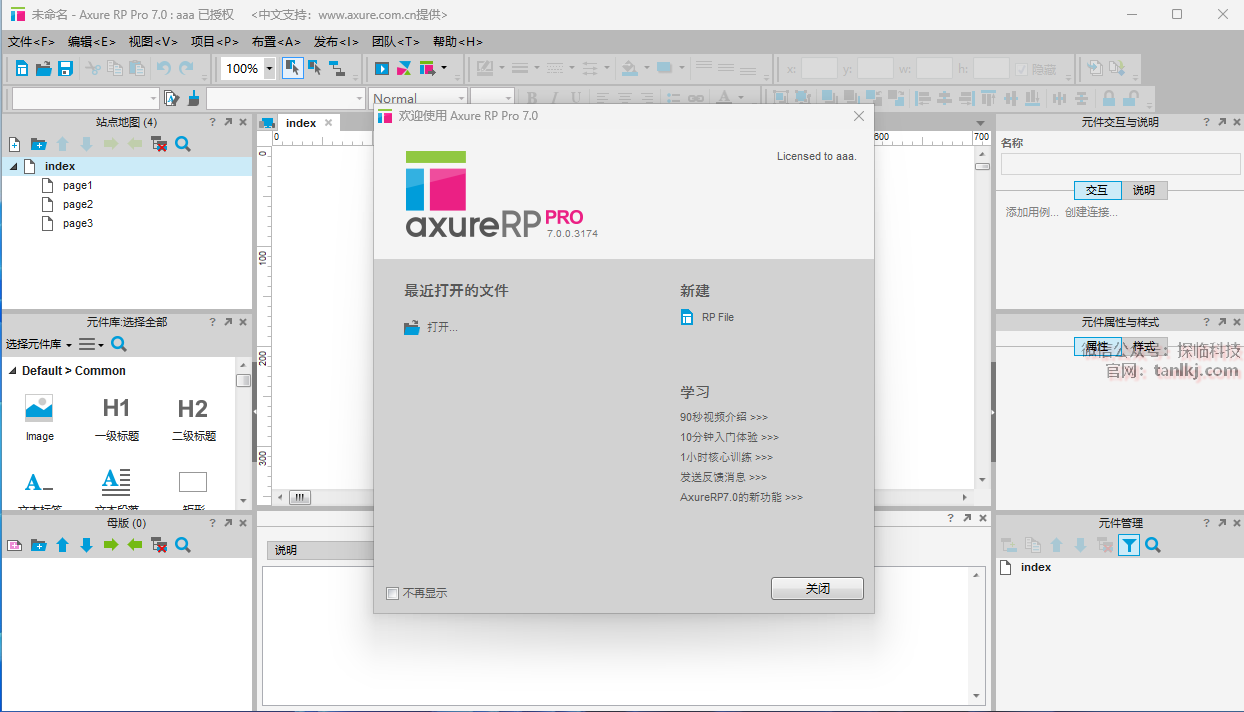
Task: Add a new page in sitemap panel
Action: pos(14,145)
